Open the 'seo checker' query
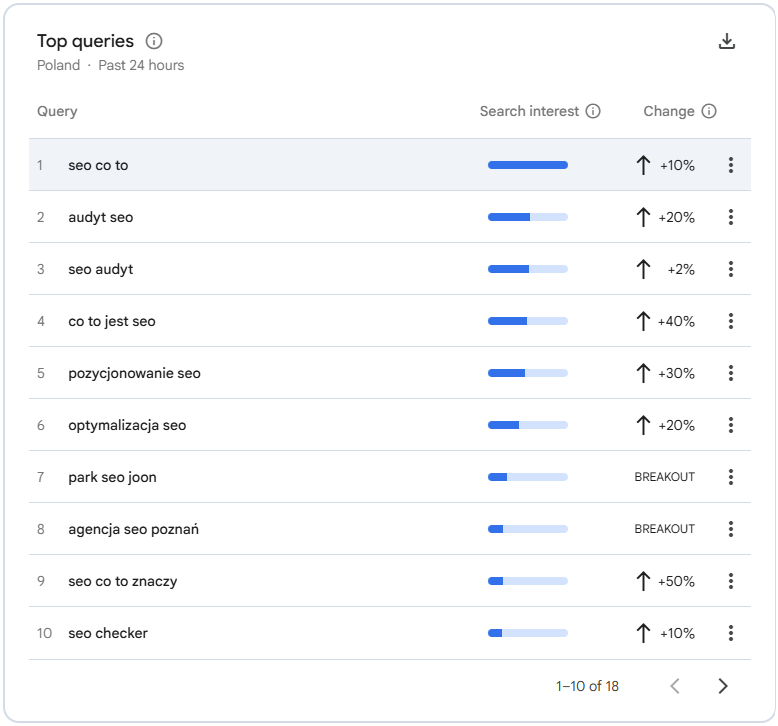Screen dimensions: 778x726 click(x=108, y=633)
